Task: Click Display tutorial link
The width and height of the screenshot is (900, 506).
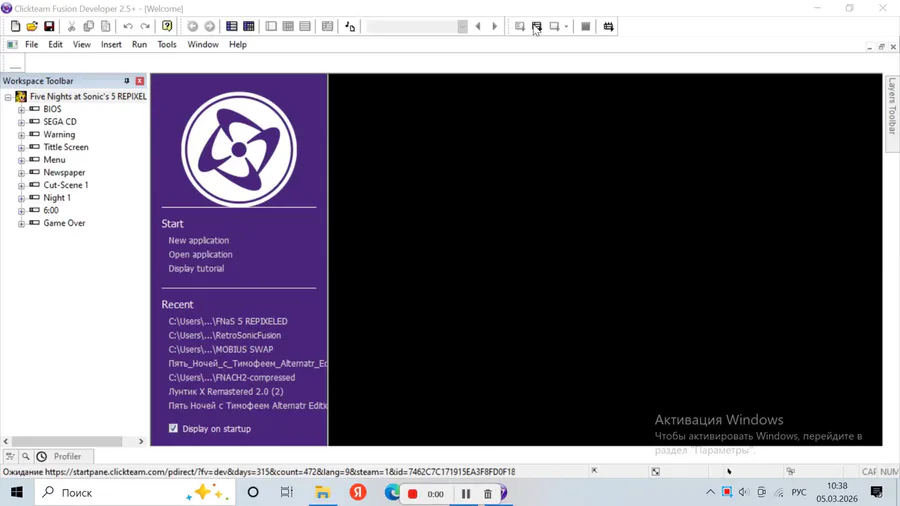Action: pyautogui.click(x=196, y=268)
